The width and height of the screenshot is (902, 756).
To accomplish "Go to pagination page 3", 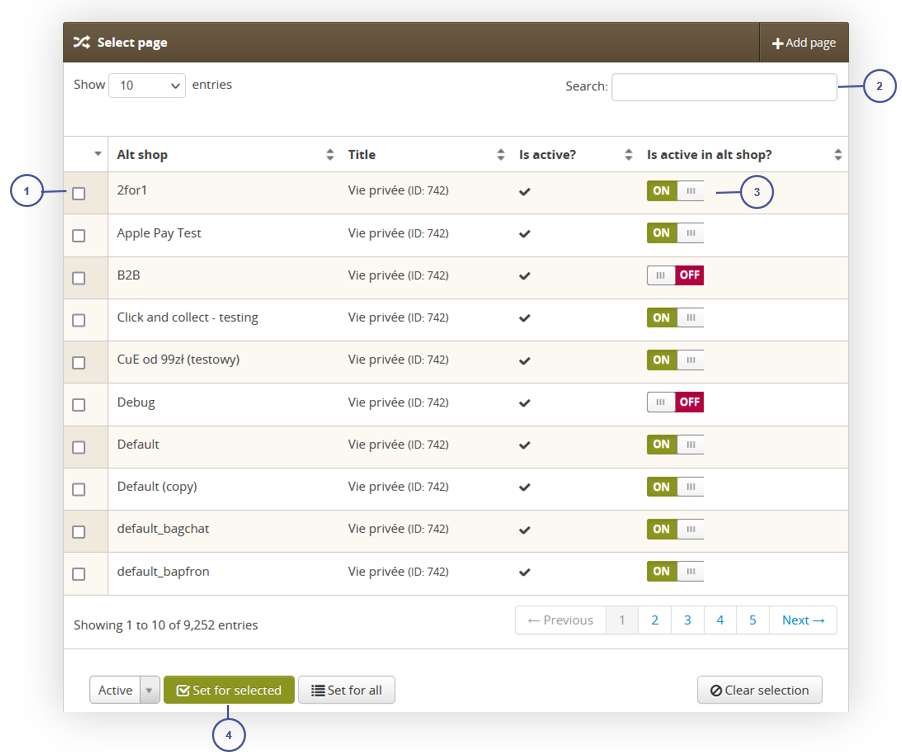I will click(687, 620).
